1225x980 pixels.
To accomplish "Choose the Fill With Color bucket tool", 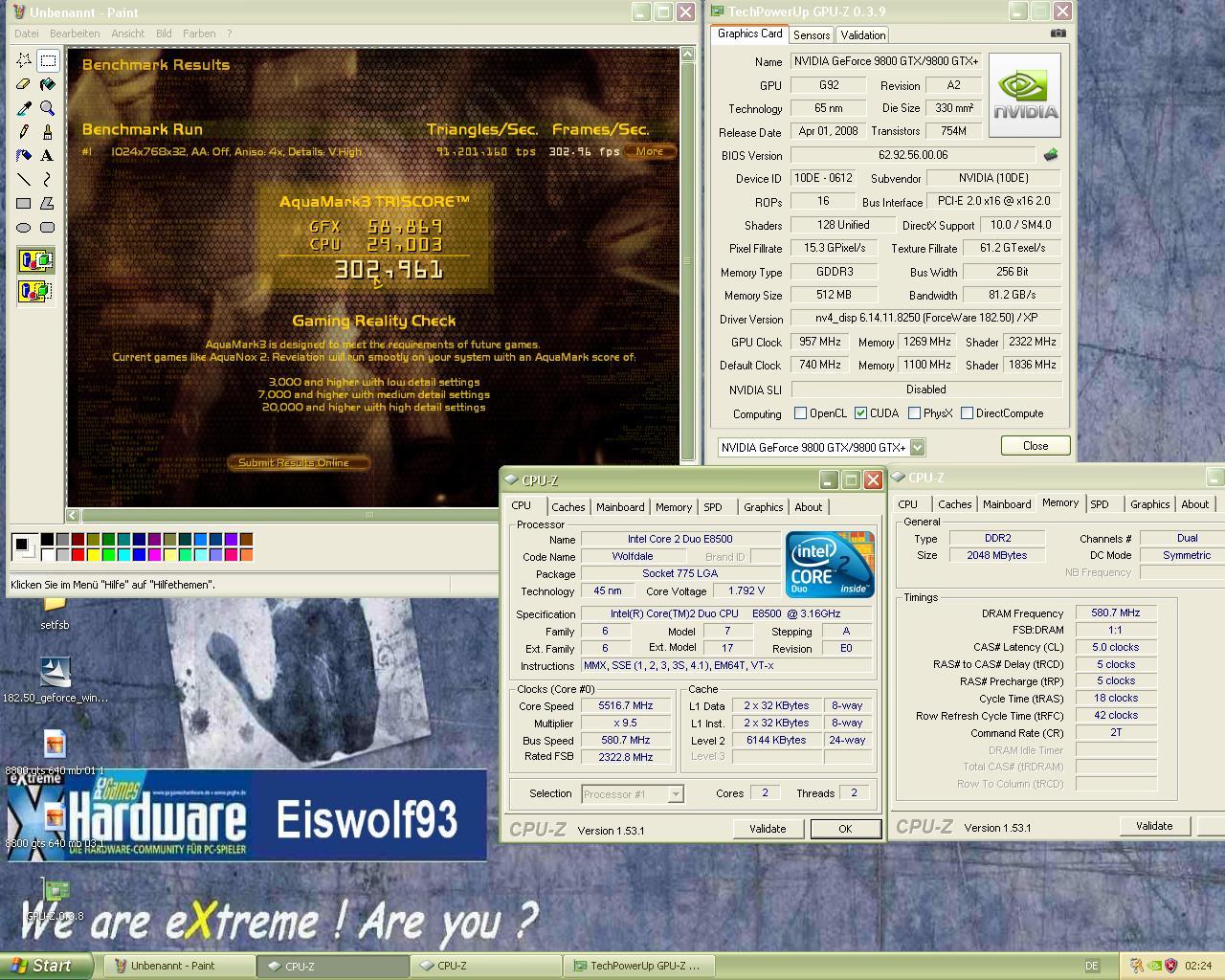I will coord(48,84).
